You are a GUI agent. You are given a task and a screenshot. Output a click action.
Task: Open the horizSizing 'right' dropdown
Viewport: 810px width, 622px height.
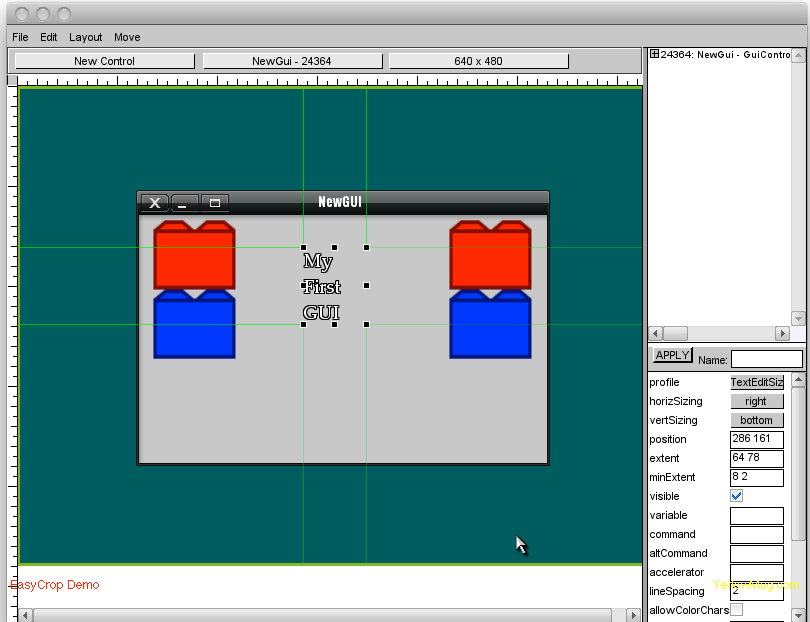click(x=756, y=401)
